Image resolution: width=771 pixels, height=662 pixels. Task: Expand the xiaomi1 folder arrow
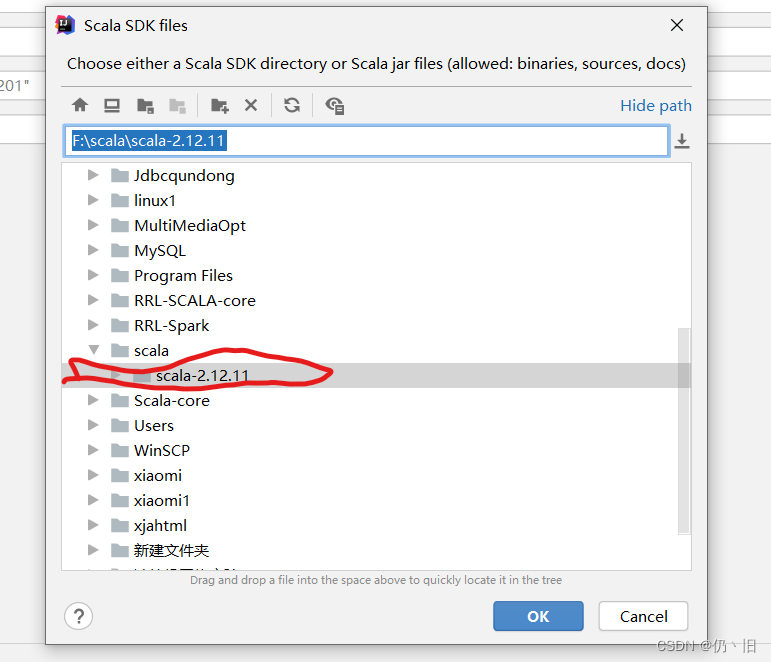(93, 500)
